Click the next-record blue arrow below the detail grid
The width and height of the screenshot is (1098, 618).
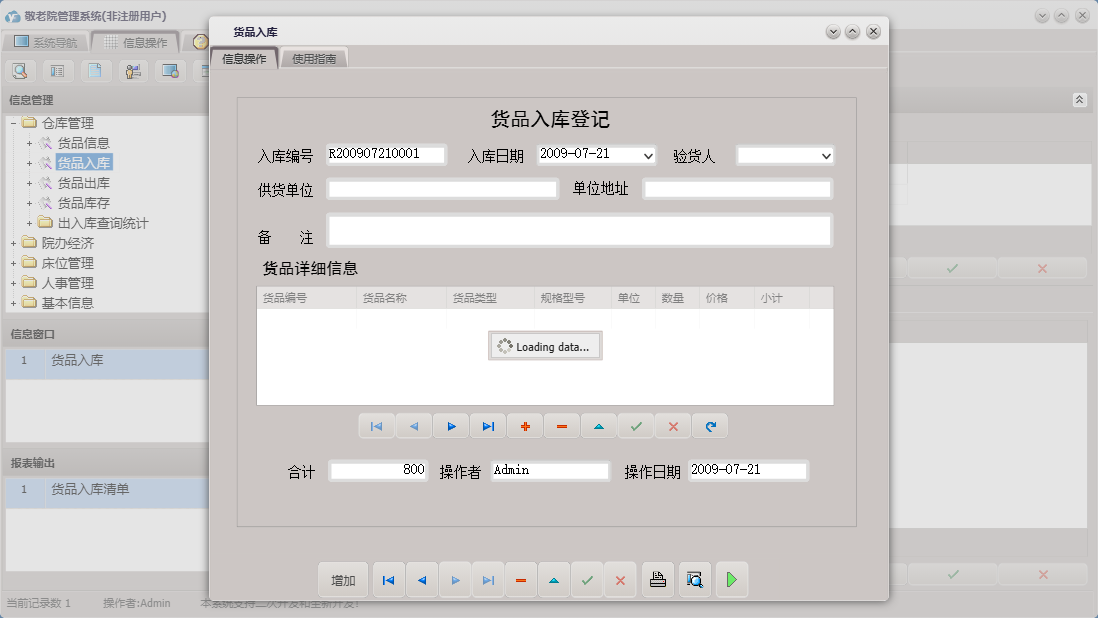[451, 425]
